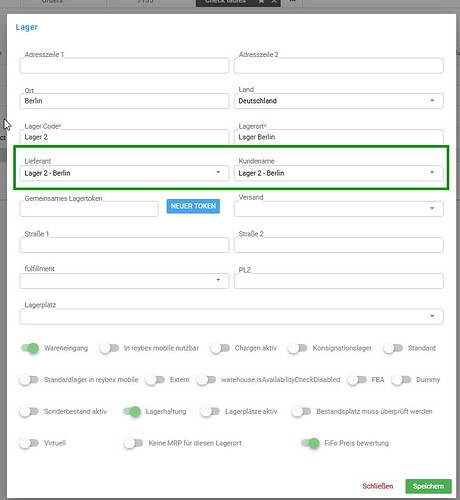The height and width of the screenshot is (500, 460).
Task: Click the Gemeinsames Lagertoken field
Action: coord(89,209)
